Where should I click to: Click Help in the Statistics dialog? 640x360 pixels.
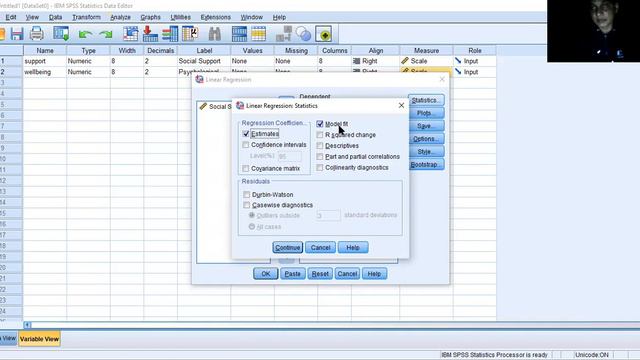pyautogui.click(x=353, y=247)
